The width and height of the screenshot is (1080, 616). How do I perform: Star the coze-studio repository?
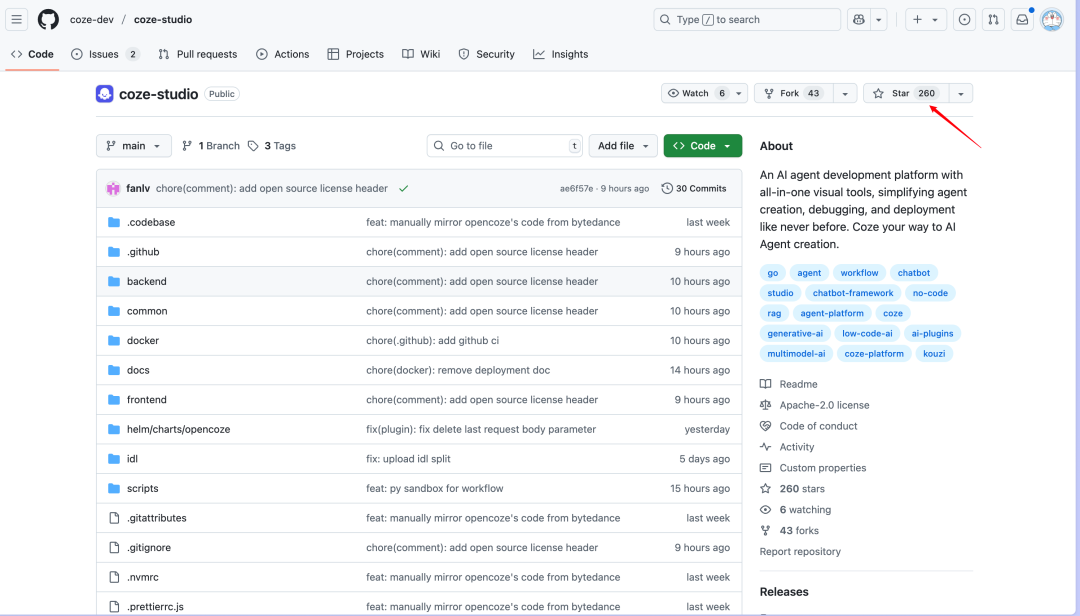pos(905,93)
